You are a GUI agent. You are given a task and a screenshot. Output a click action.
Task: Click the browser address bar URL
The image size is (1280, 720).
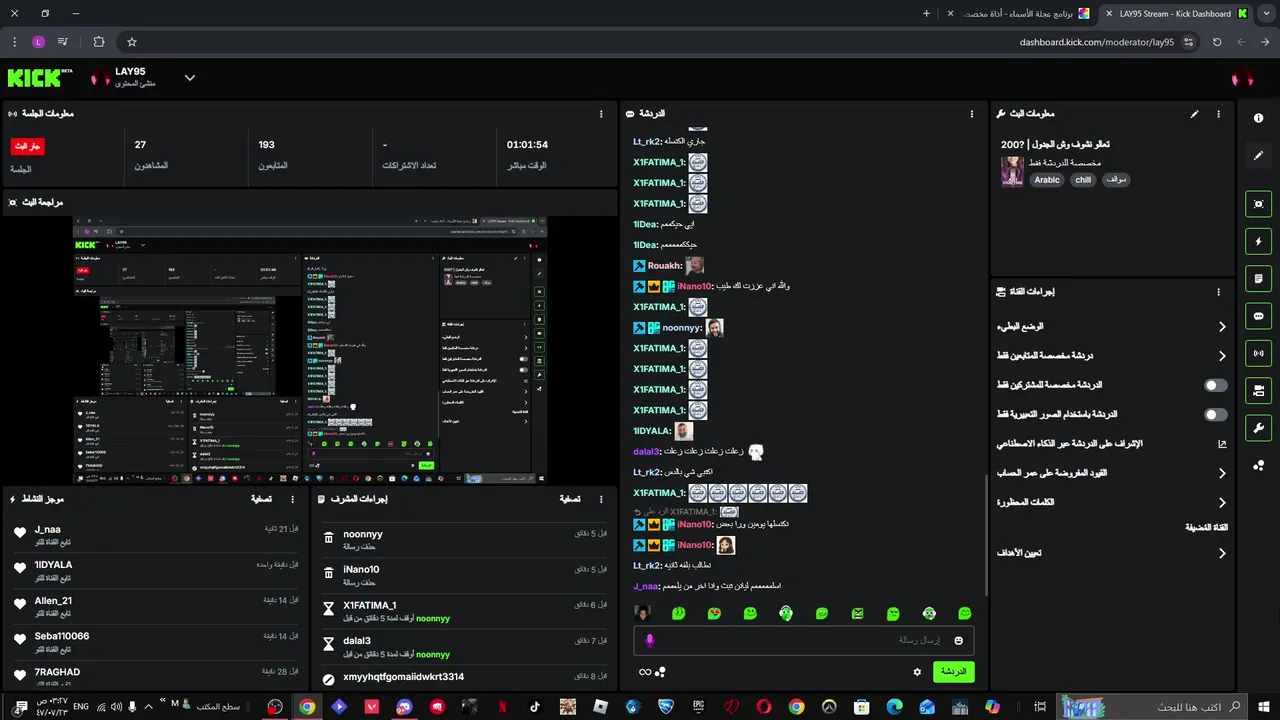pos(1097,42)
